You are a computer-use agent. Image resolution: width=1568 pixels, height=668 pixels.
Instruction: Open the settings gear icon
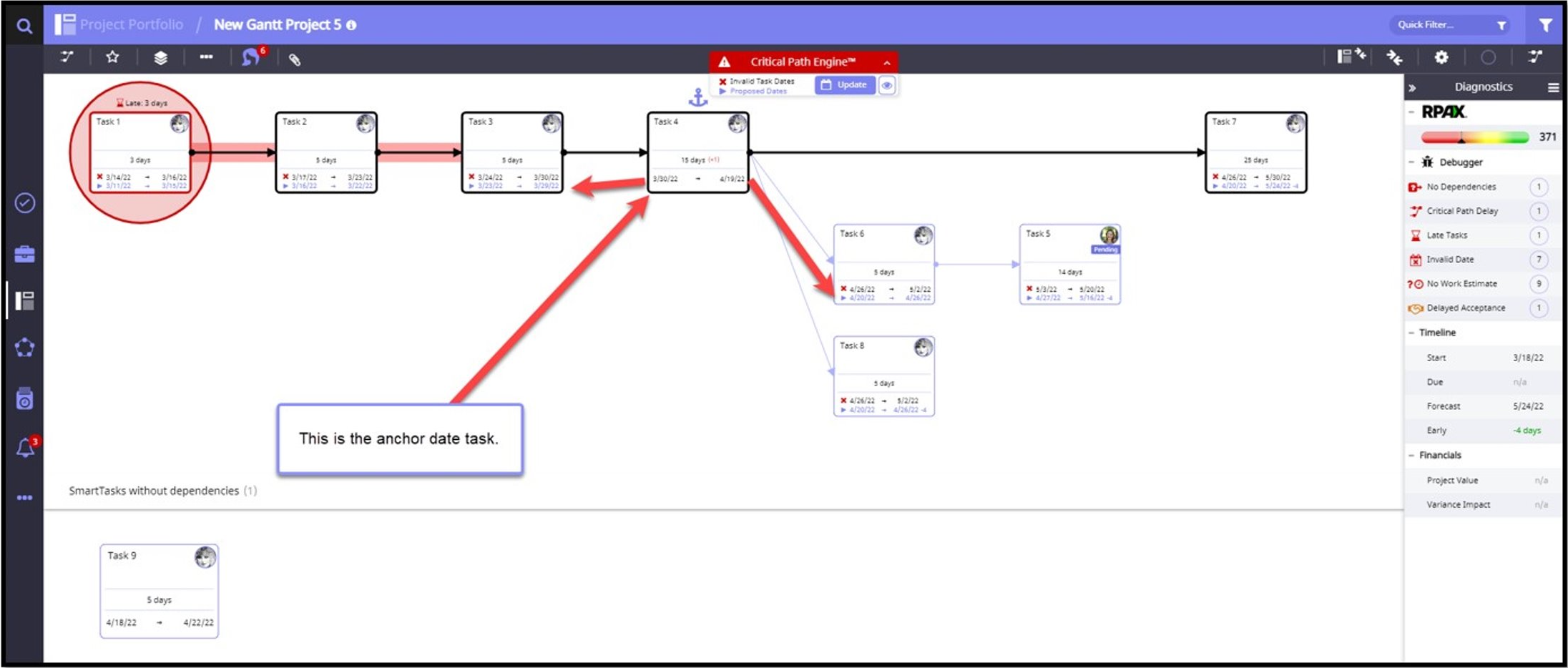click(1441, 57)
